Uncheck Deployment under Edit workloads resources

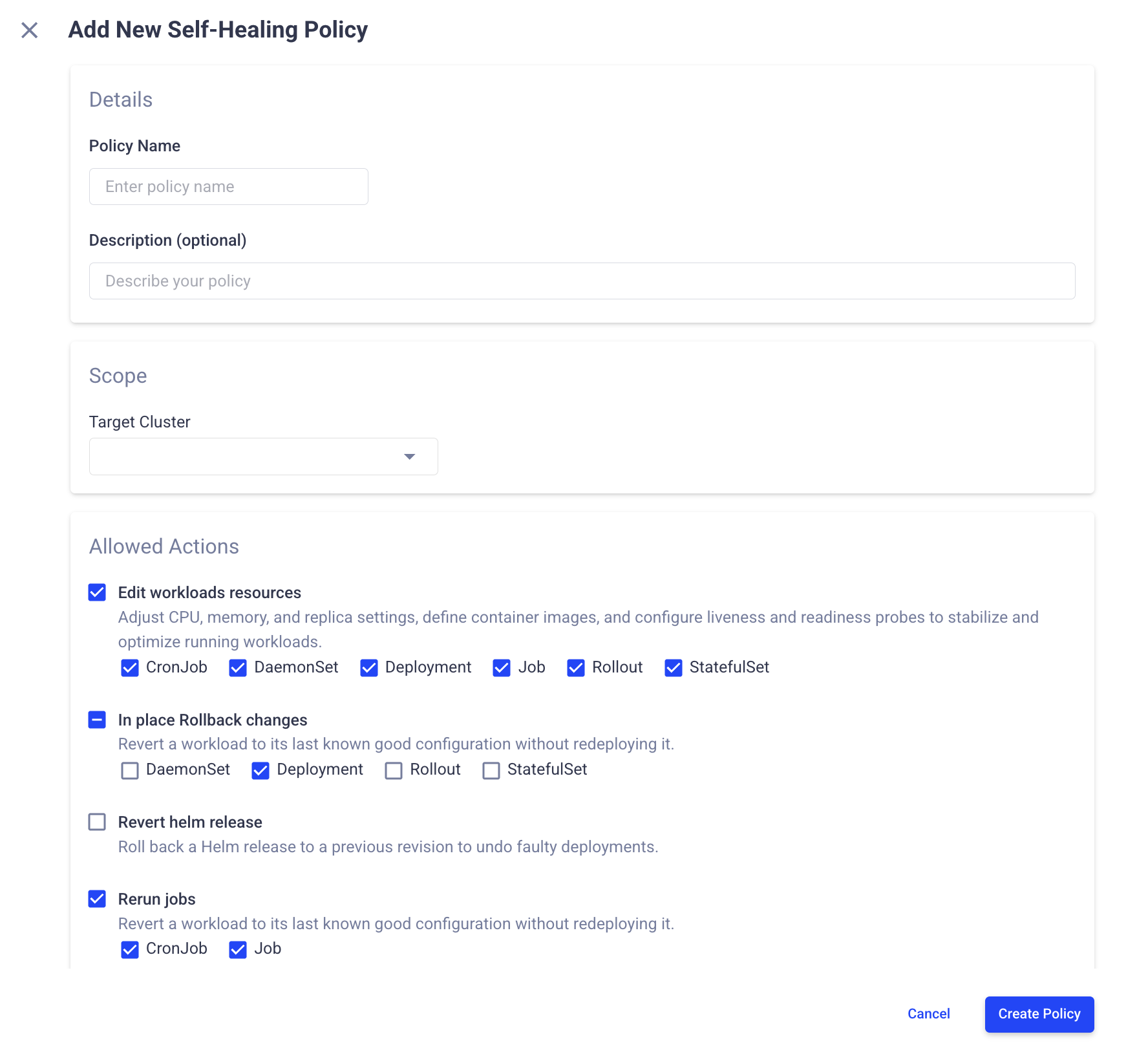coord(369,668)
